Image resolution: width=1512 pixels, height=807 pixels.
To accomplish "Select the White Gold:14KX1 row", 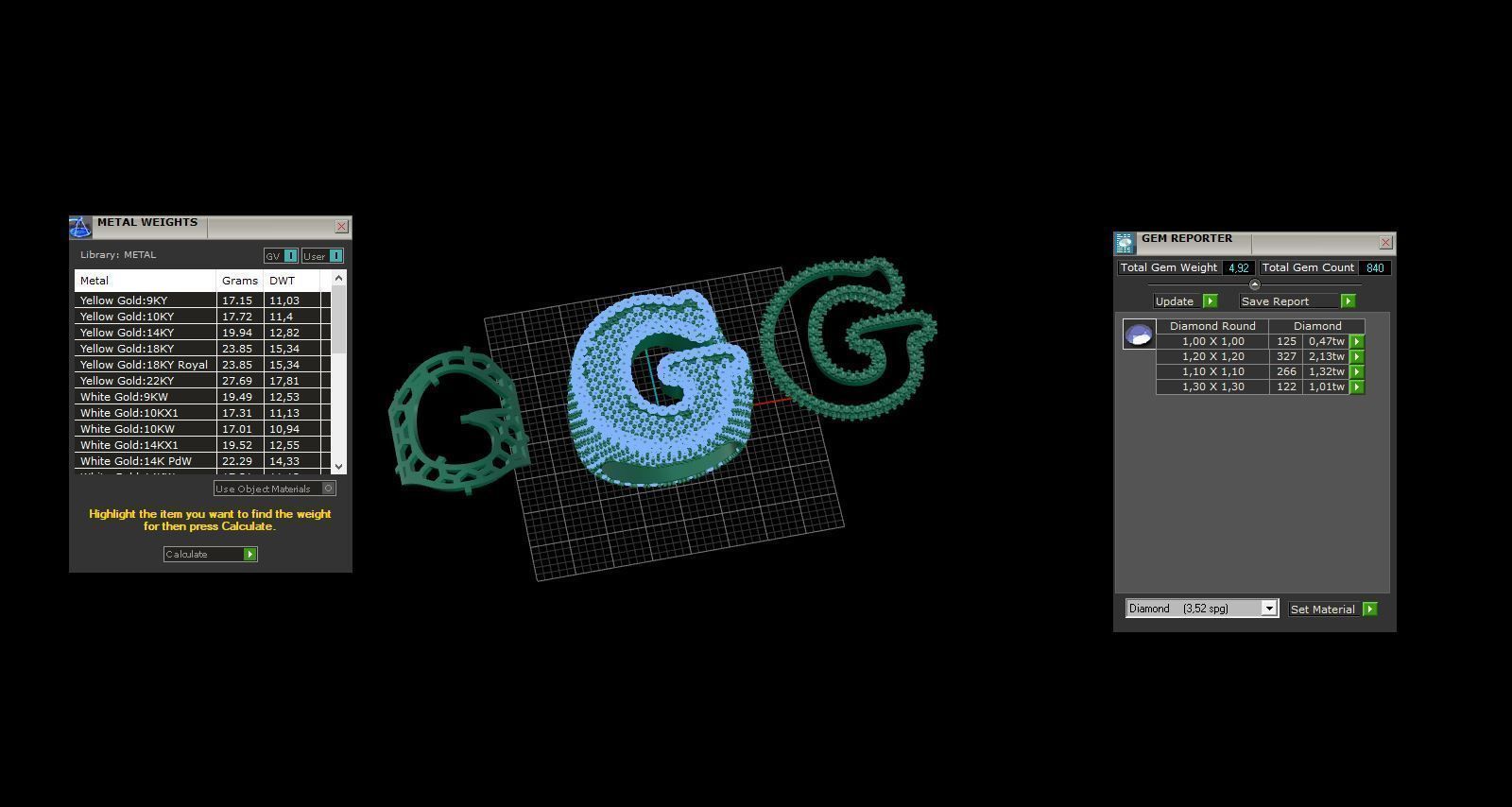I will [x=202, y=445].
